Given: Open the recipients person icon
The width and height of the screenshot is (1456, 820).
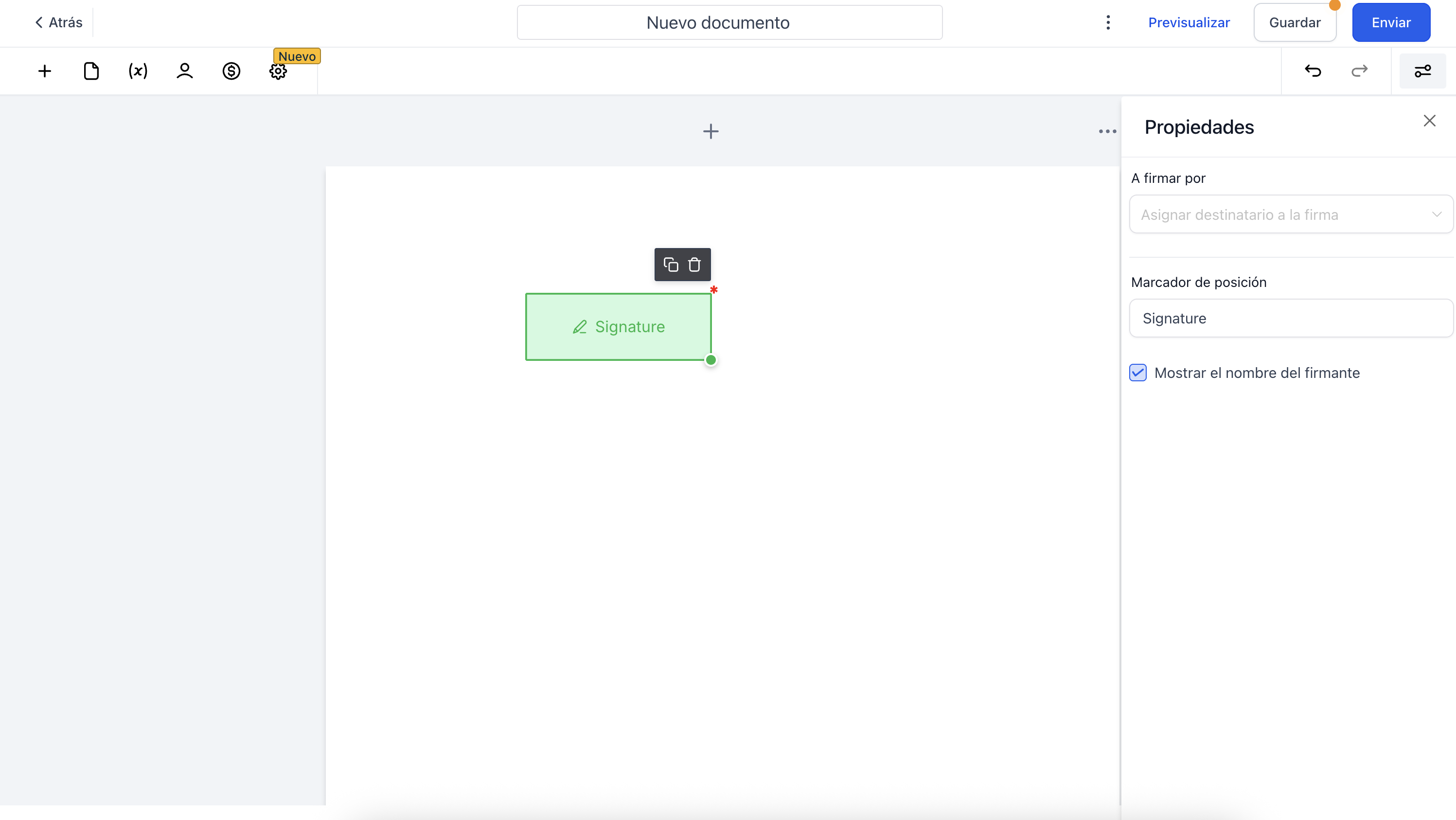Looking at the screenshot, I should tap(184, 71).
